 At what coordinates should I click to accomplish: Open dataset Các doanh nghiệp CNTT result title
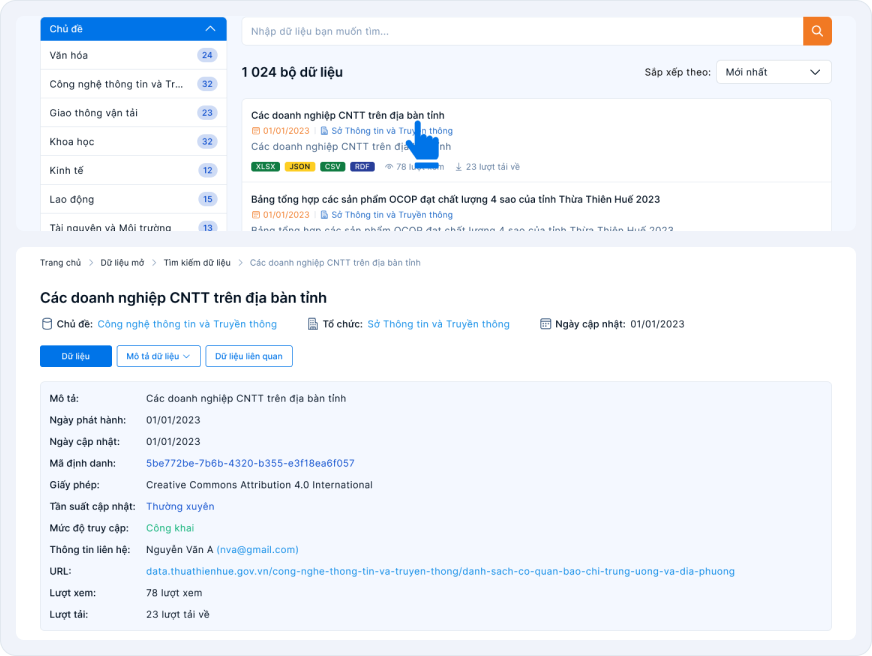point(348,116)
